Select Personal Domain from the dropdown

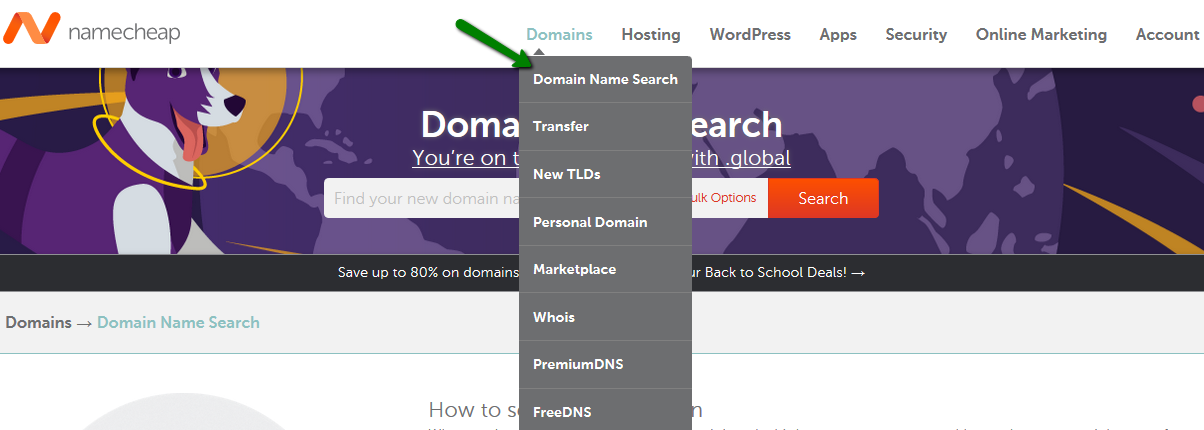tap(605, 222)
